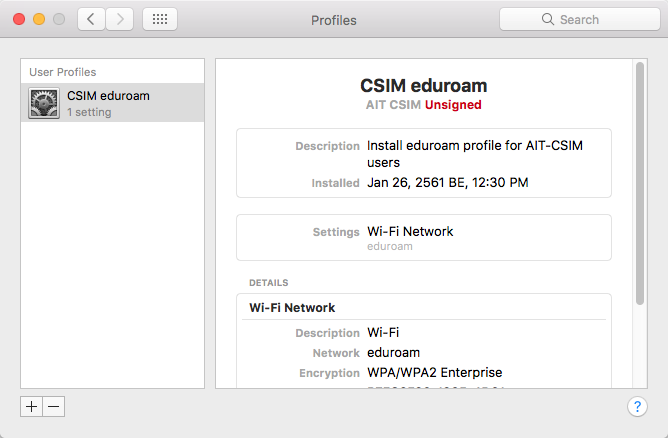Click the User Profiles list header
The image size is (668, 438).
tap(63, 72)
